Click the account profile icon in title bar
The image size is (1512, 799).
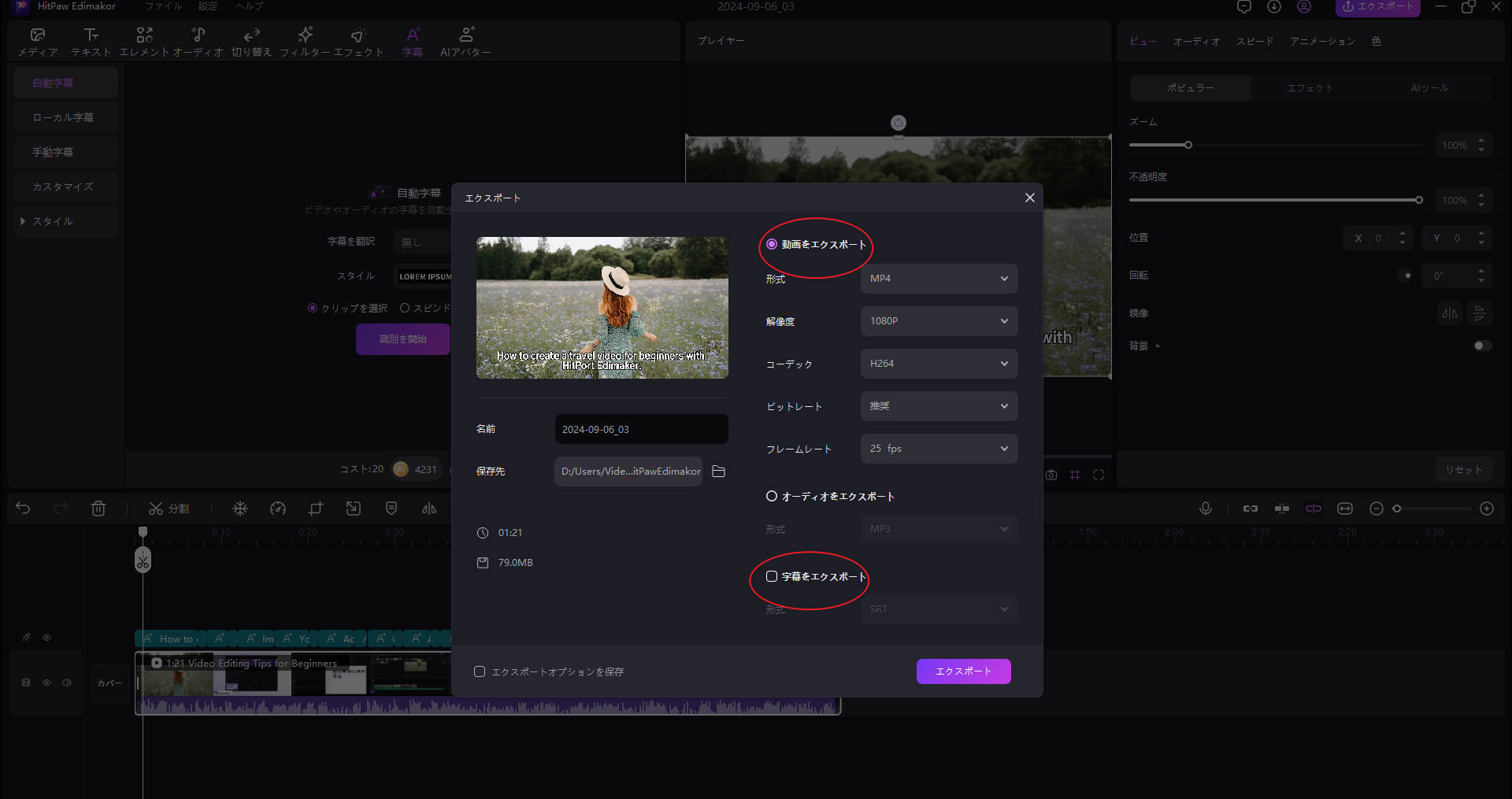click(x=1304, y=7)
